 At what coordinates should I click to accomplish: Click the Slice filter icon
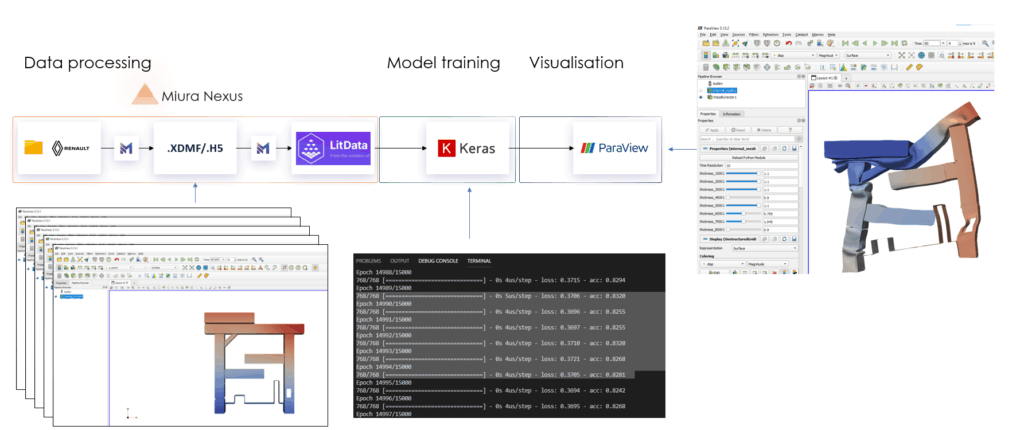[737, 67]
